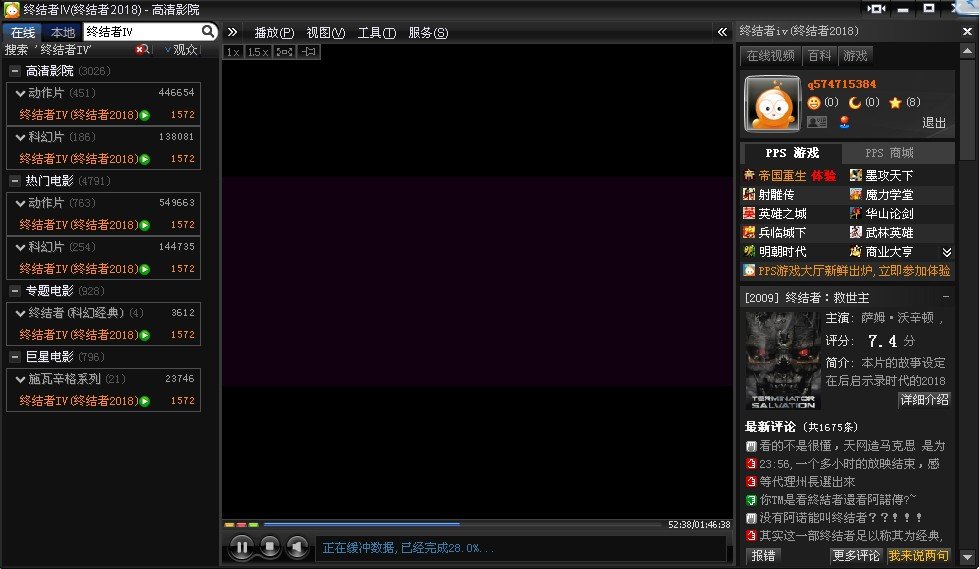Image resolution: width=979 pixels, height=569 pixels.
Task: Open the 播放(P) menu
Action: point(274,33)
